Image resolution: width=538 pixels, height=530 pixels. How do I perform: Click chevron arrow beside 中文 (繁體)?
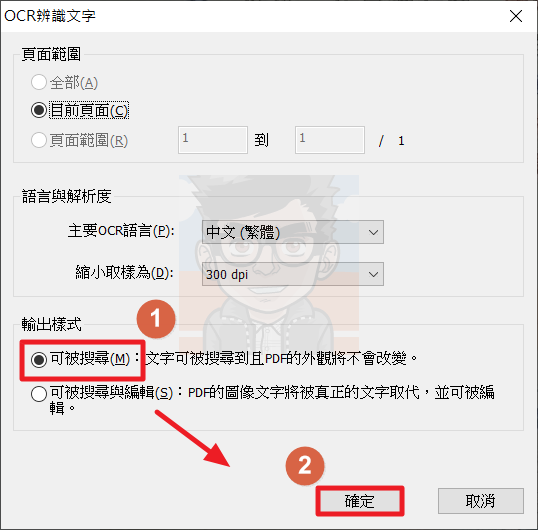point(373,232)
